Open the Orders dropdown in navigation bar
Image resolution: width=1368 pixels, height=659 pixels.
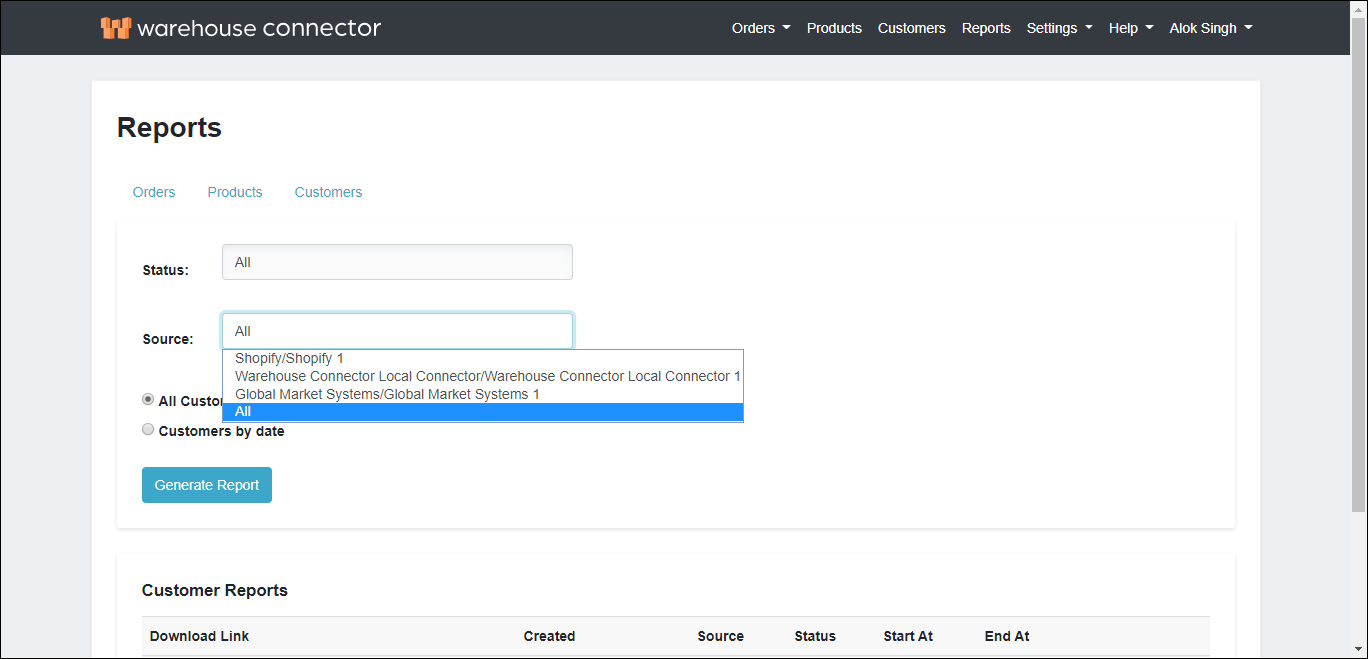pos(753,28)
